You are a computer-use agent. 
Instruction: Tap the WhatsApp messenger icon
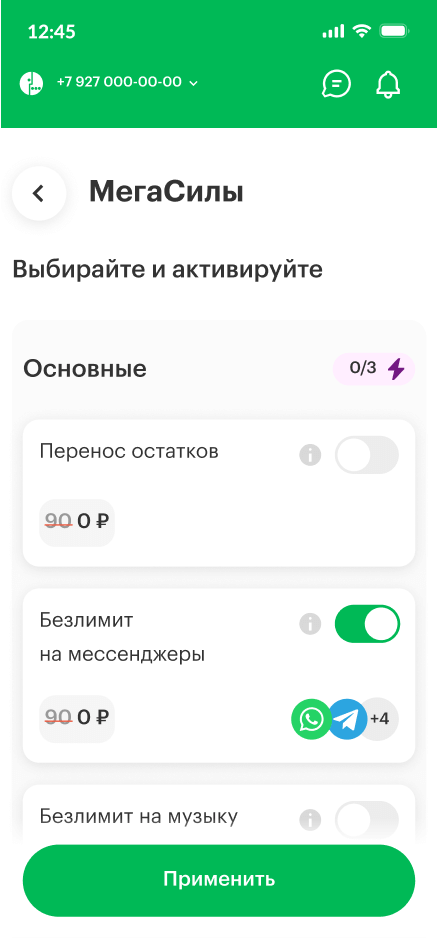click(x=311, y=719)
